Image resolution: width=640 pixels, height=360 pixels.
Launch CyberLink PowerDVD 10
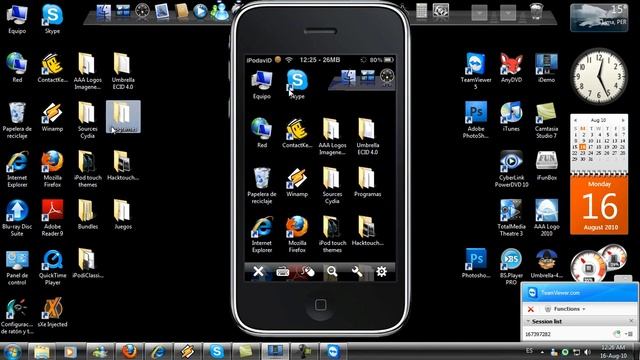coord(511,169)
